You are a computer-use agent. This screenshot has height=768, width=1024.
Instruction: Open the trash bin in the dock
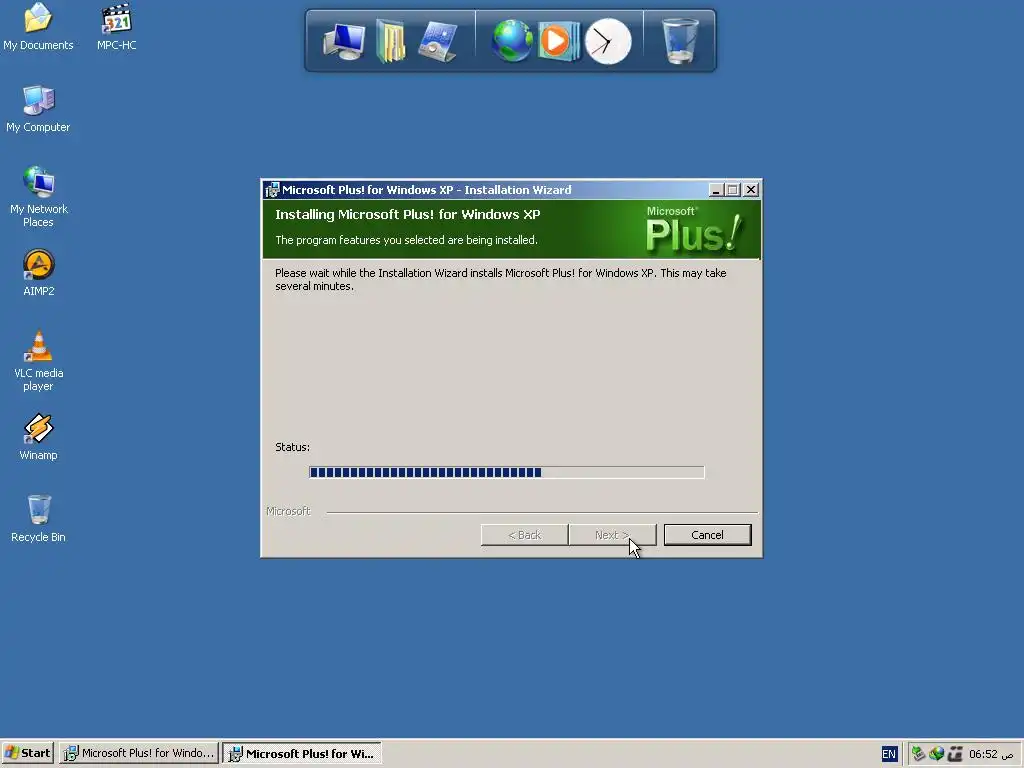click(680, 41)
